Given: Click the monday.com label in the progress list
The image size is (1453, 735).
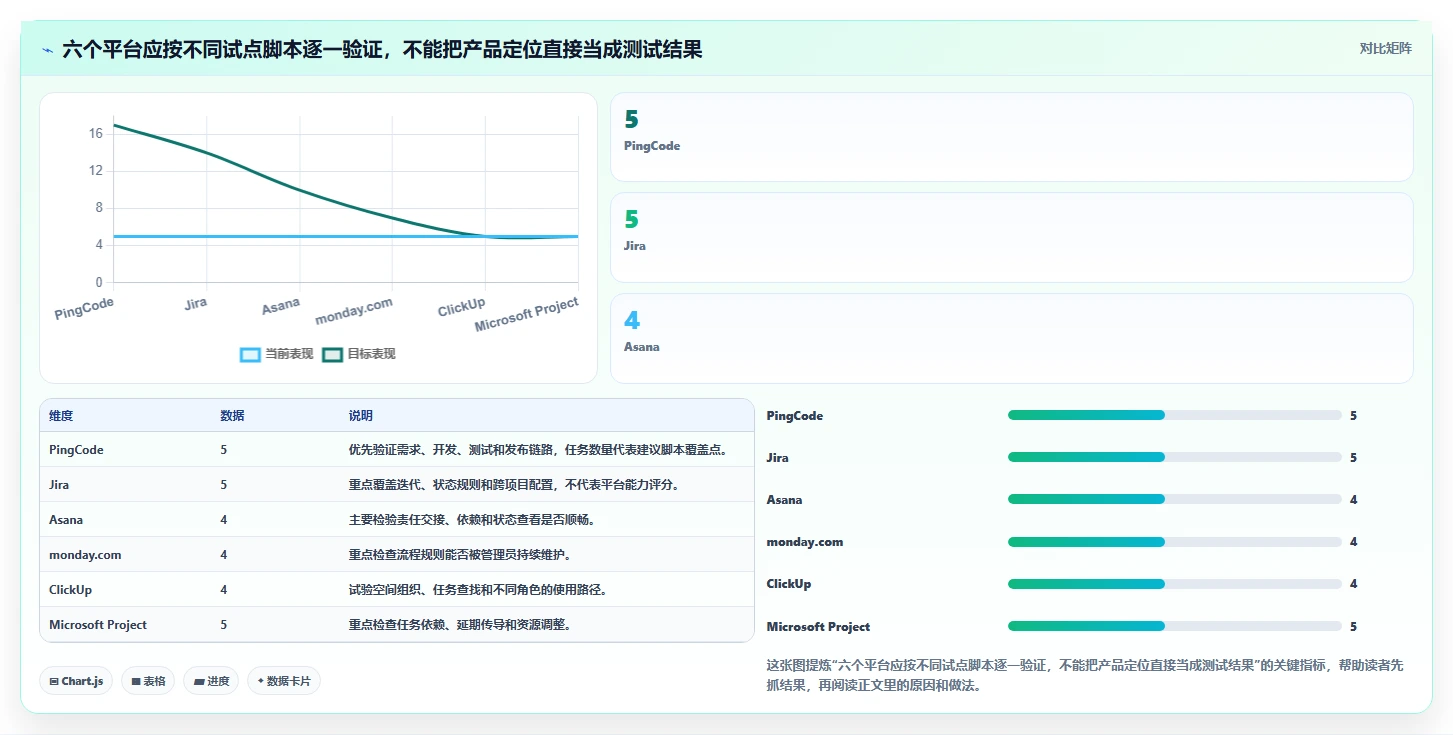Looking at the screenshot, I should pos(805,542).
